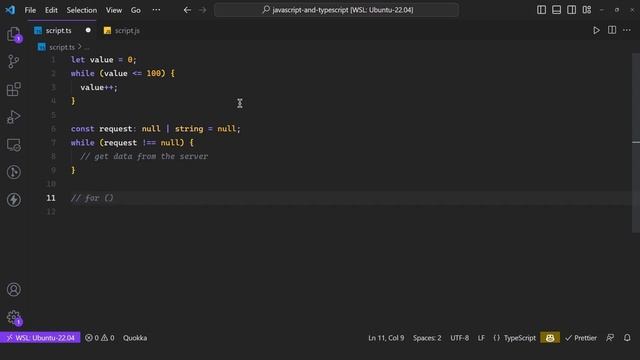Open the View menu
The width and height of the screenshot is (640, 360).
point(113,10)
